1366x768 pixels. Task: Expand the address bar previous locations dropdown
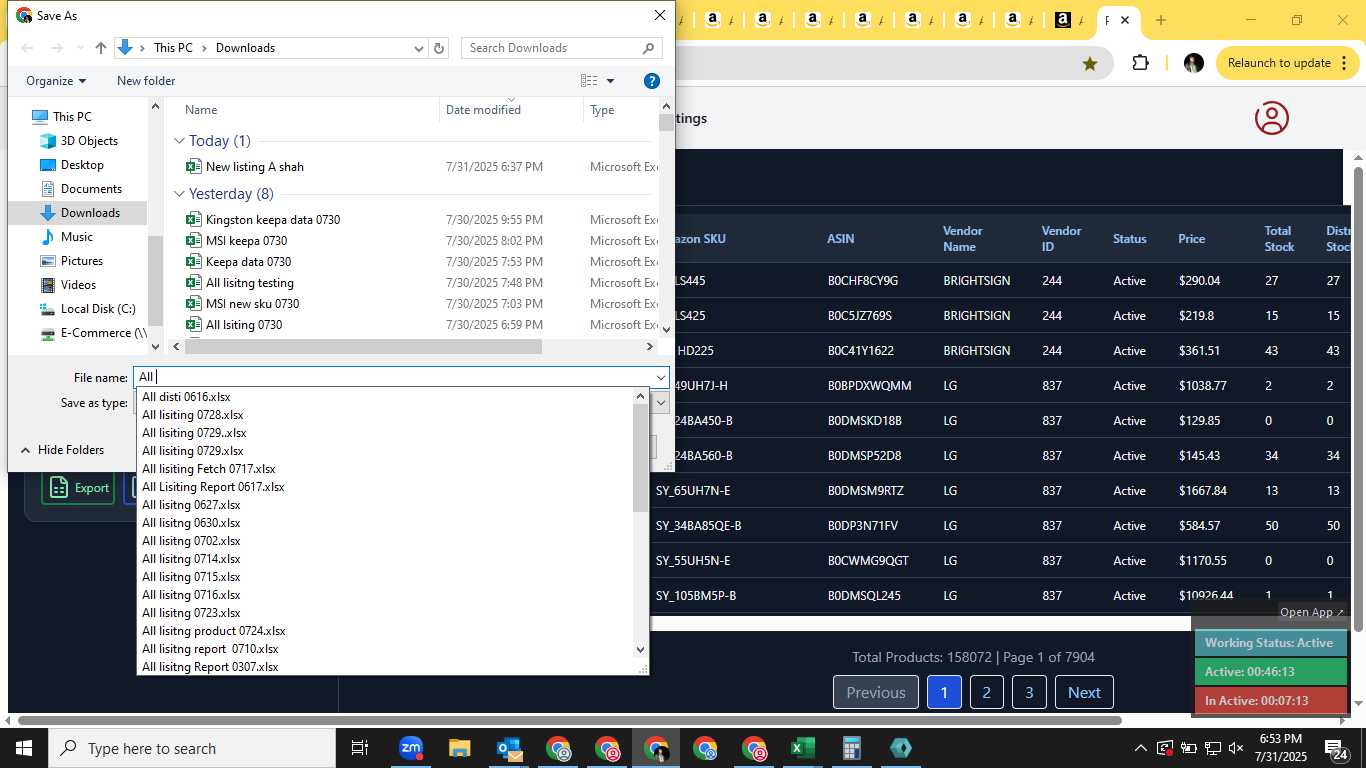[419, 48]
